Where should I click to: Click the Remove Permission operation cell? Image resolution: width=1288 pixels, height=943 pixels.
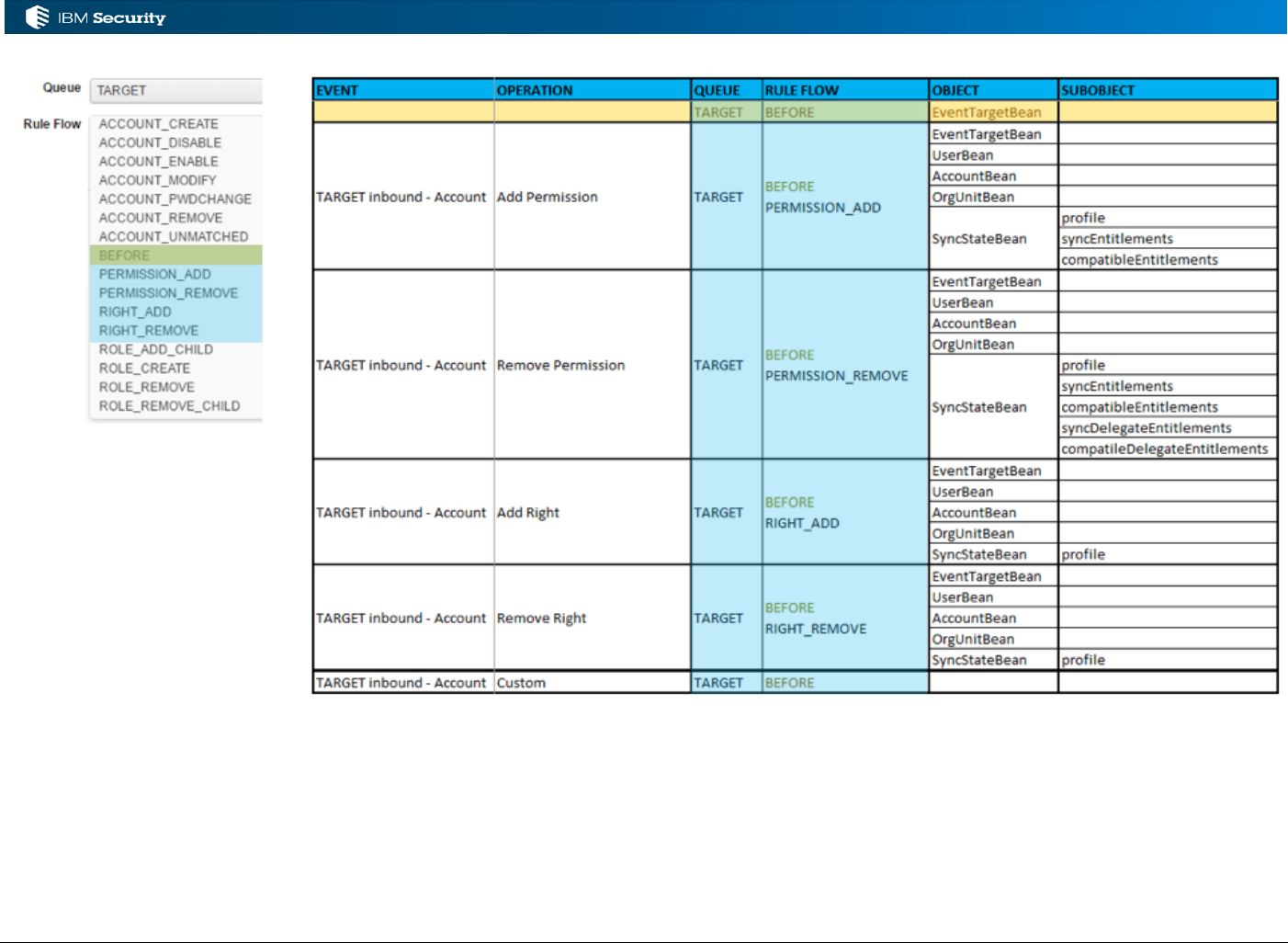[x=593, y=365]
